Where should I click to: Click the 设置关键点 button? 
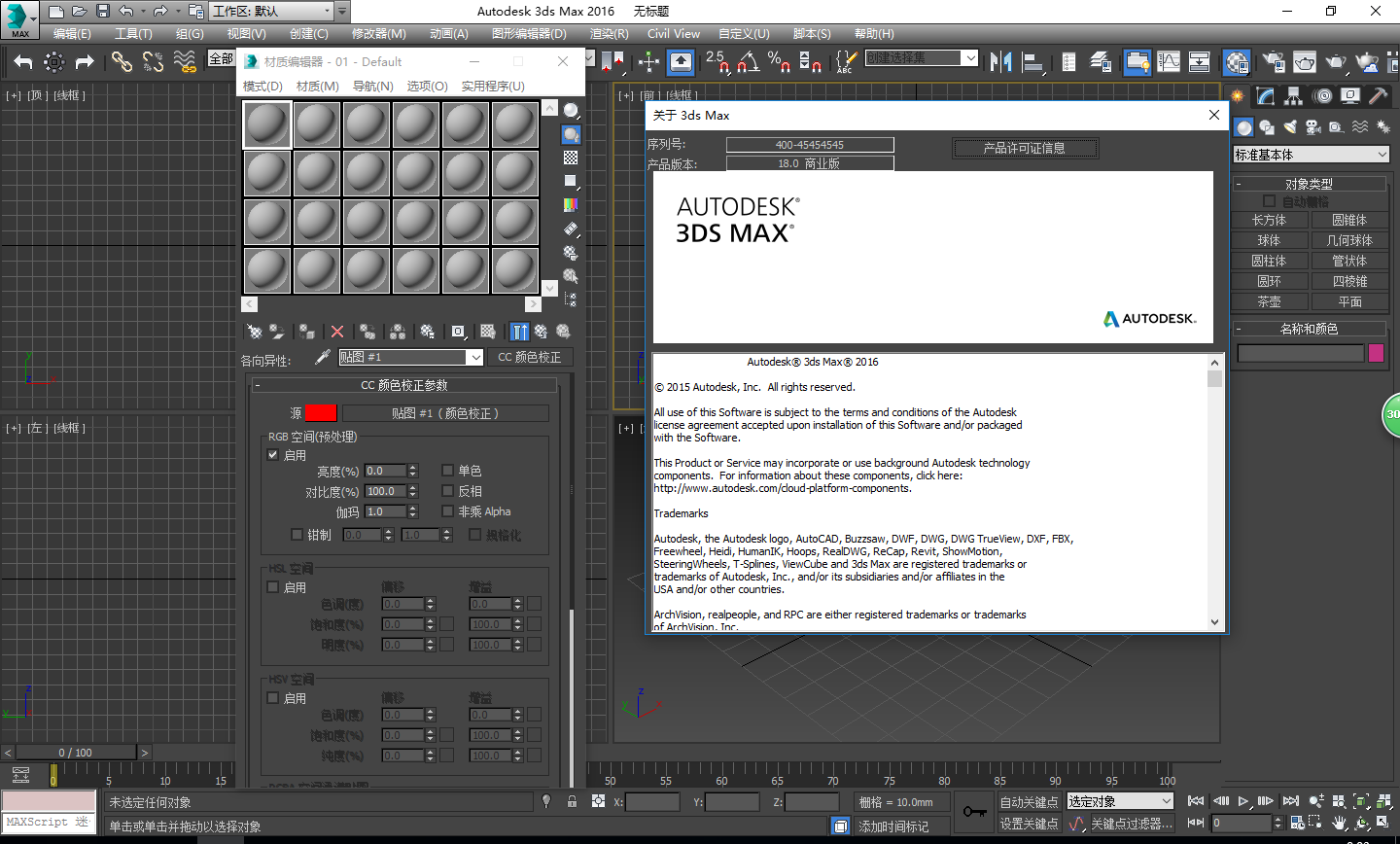tap(1030, 824)
